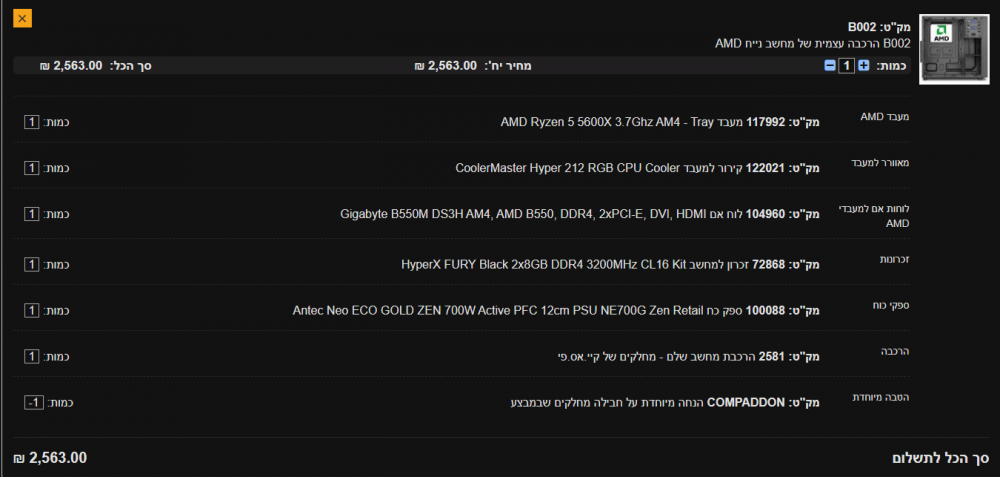This screenshot has height=477, width=1000.
Task: Click quantity box for HyperX FURY memory
Action: [x=31, y=264]
